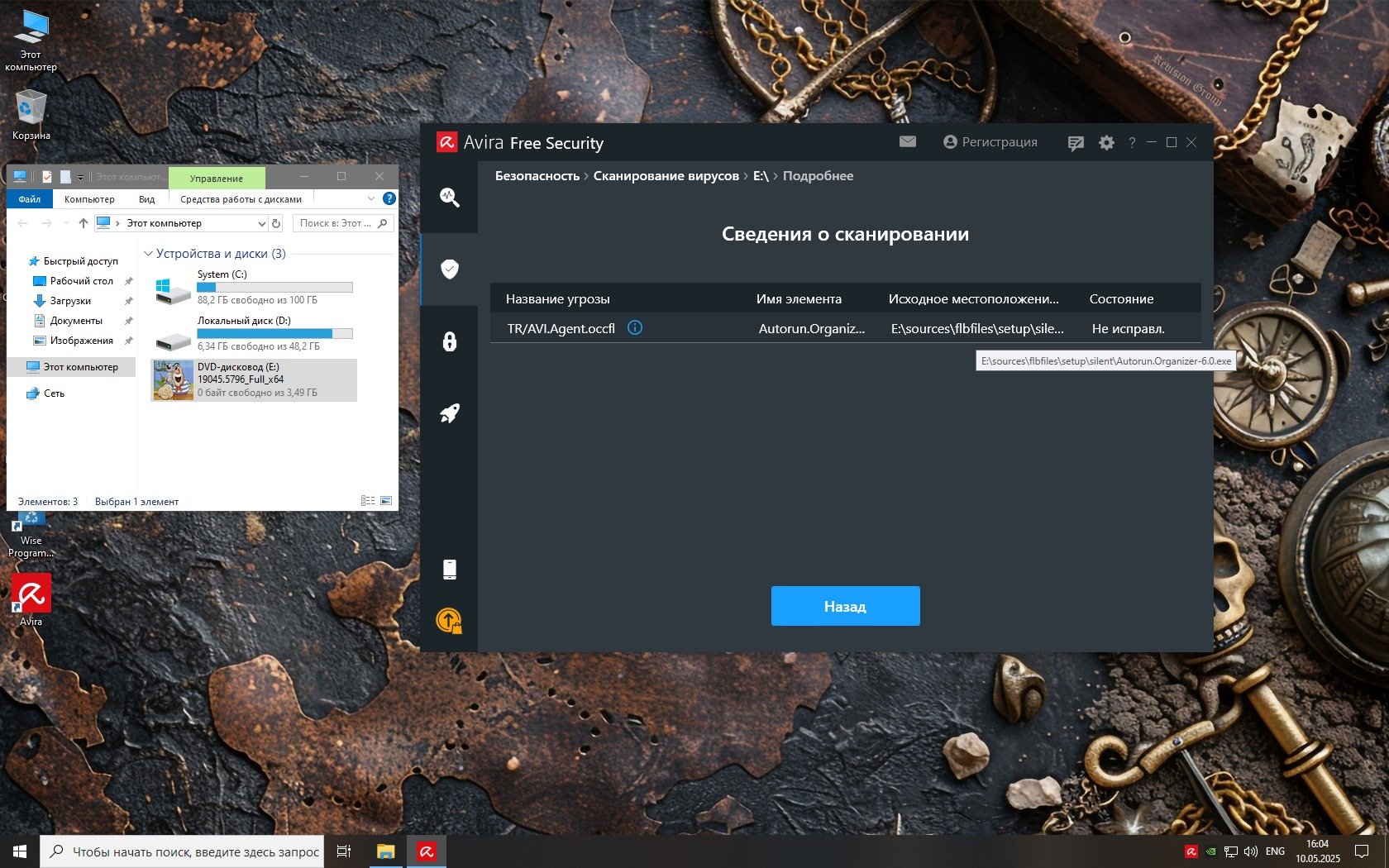Click the mobile device icon in sidebar
The height and width of the screenshot is (868, 1389).
click(x=449, y=569)
